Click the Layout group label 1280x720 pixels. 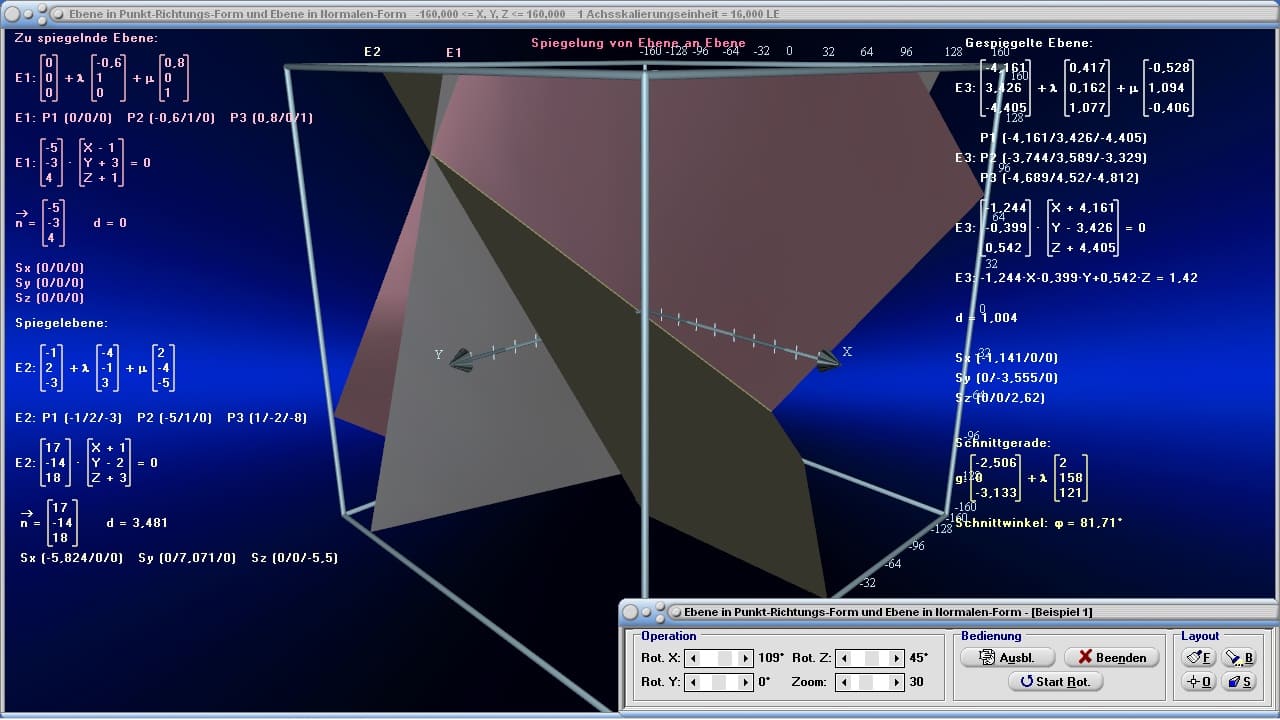[1200, 636]
